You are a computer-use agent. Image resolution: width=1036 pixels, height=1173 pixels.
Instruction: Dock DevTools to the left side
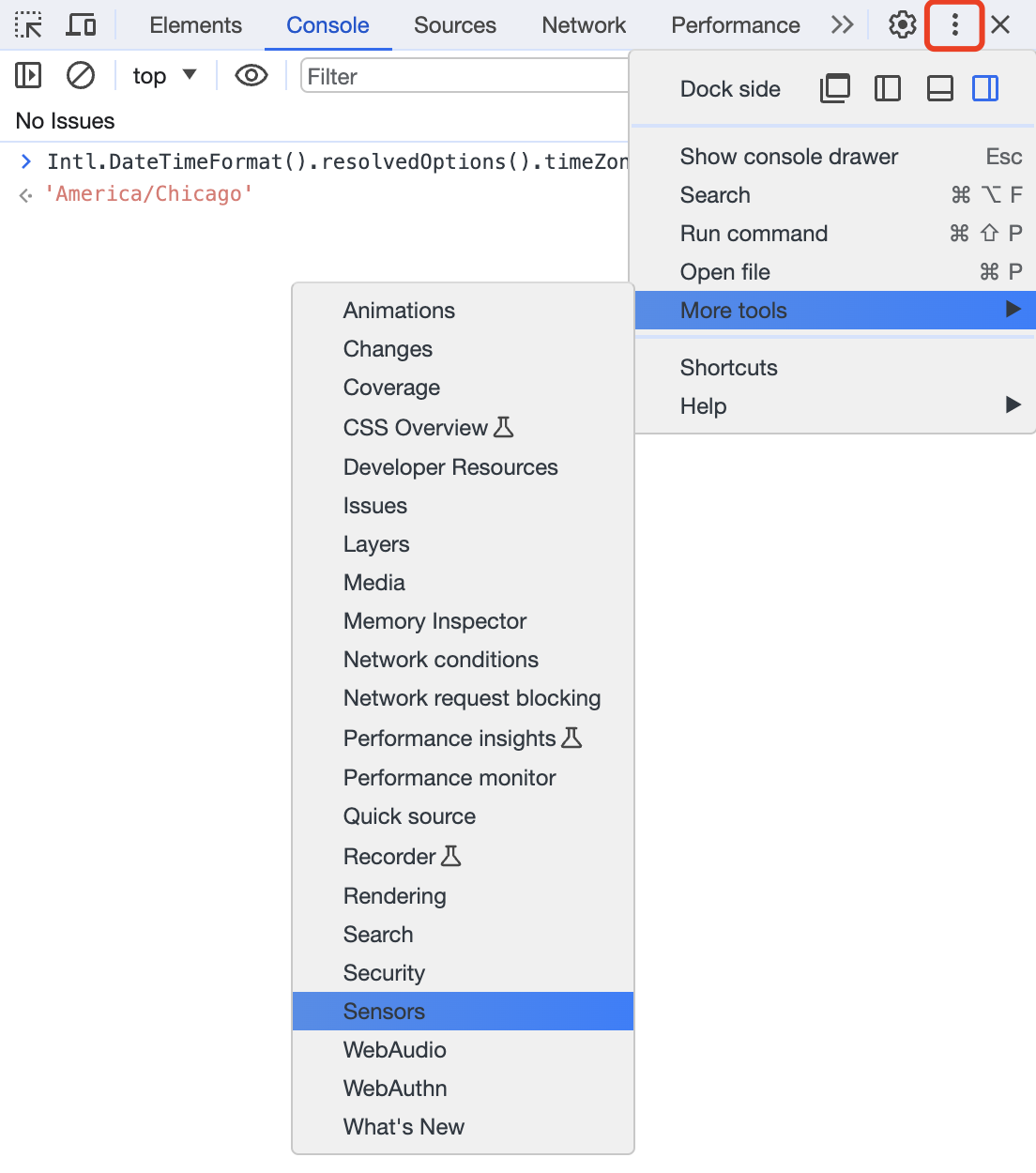(x=887, y=88)
